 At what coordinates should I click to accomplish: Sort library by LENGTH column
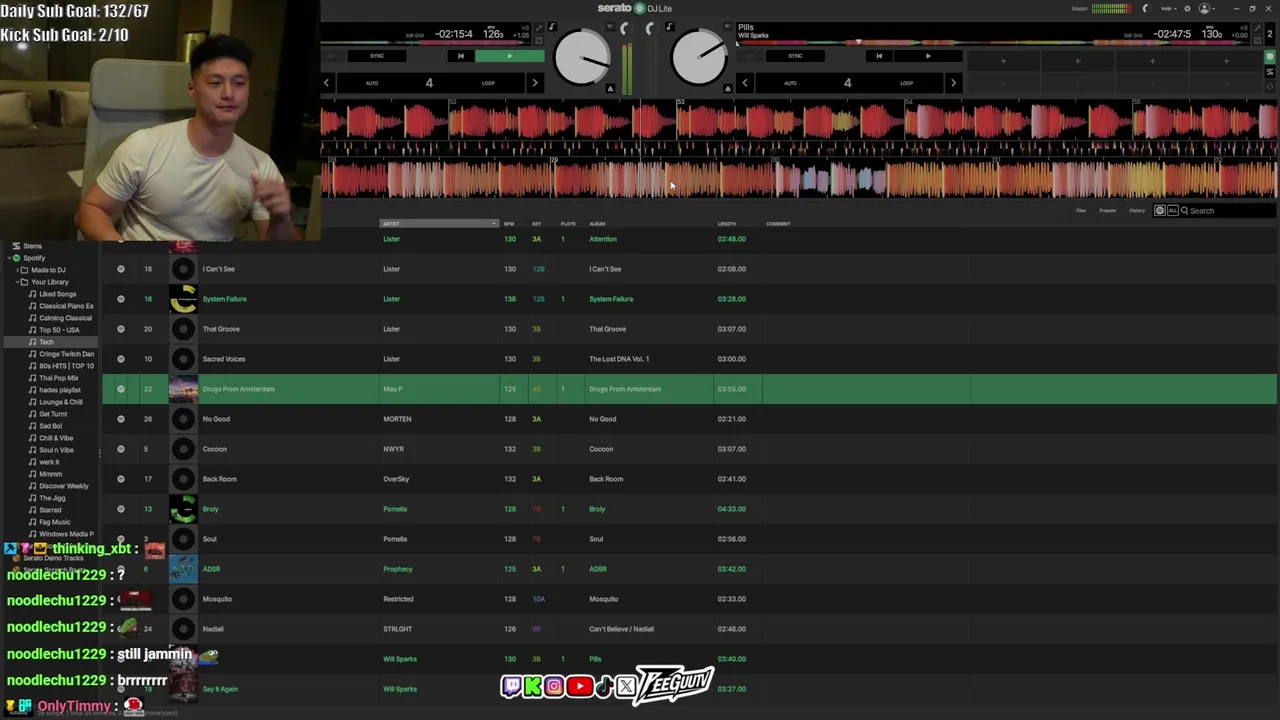[x=727, y=224]
